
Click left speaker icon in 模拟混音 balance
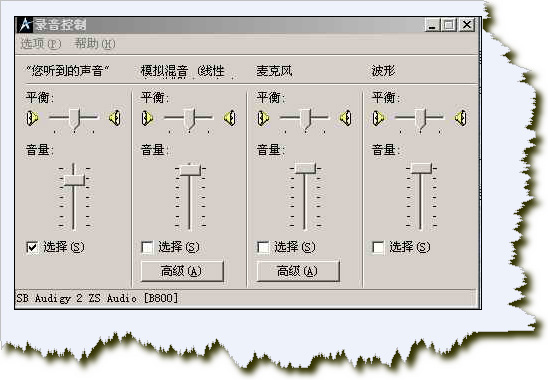point(147,118)
